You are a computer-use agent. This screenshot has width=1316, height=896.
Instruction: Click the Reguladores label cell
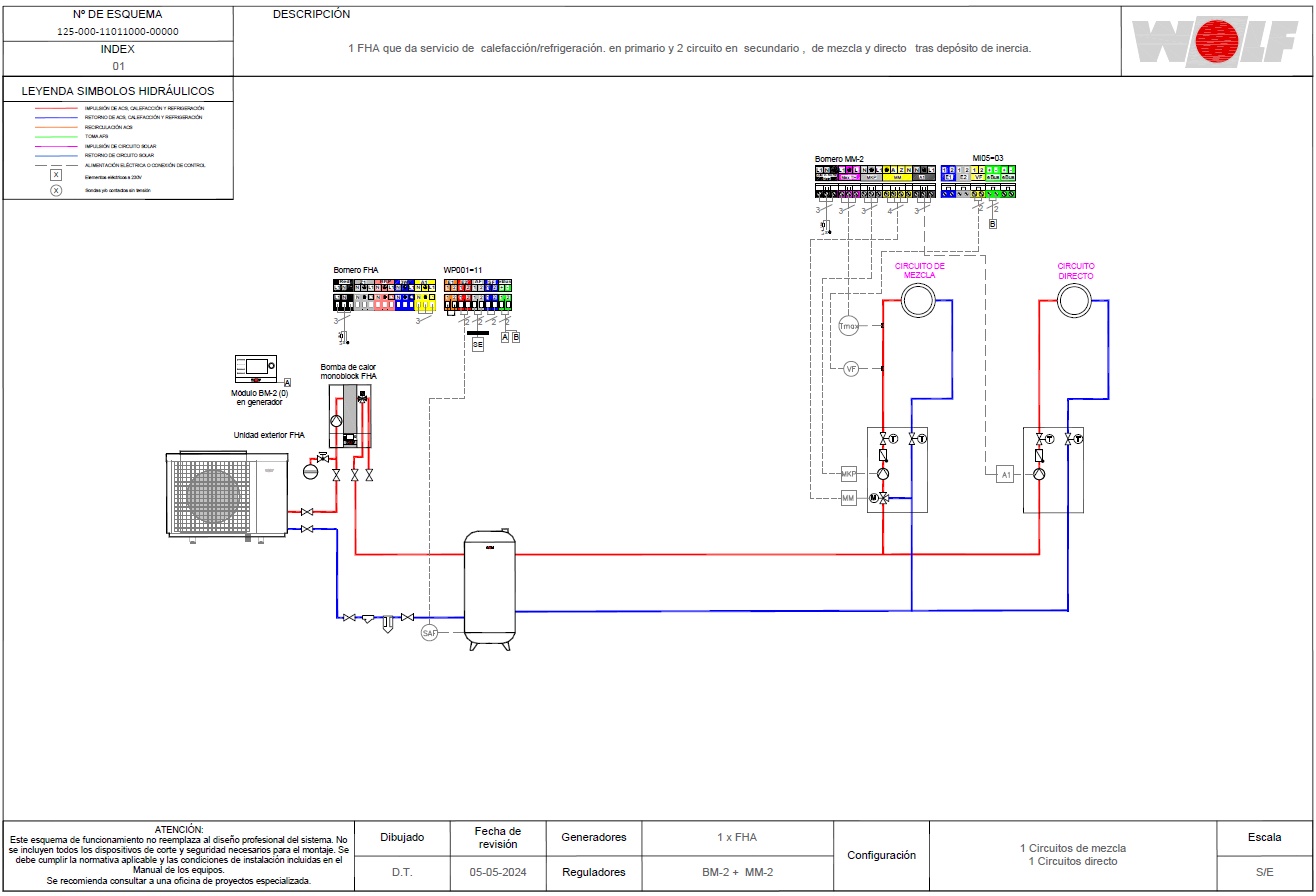click(594, 872)
